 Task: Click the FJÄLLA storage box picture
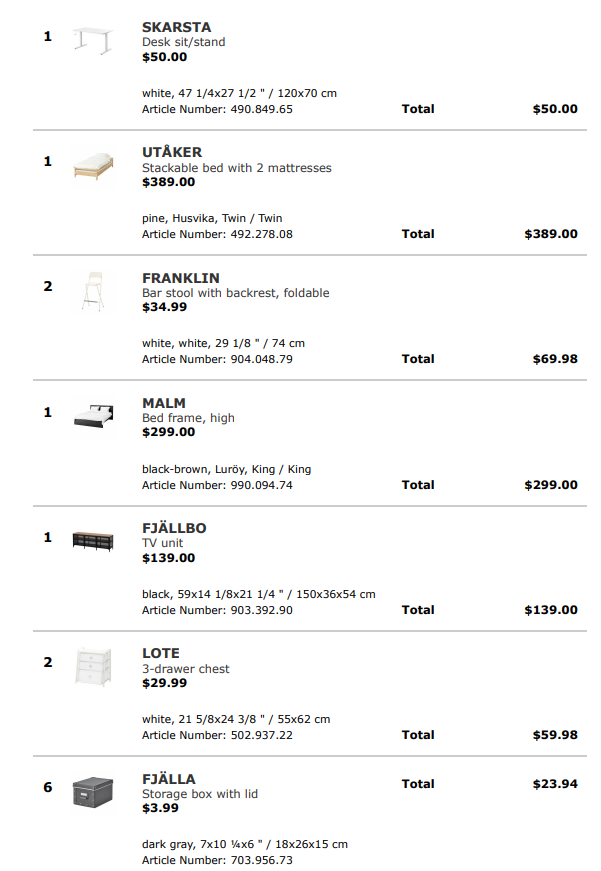point(93,792)
